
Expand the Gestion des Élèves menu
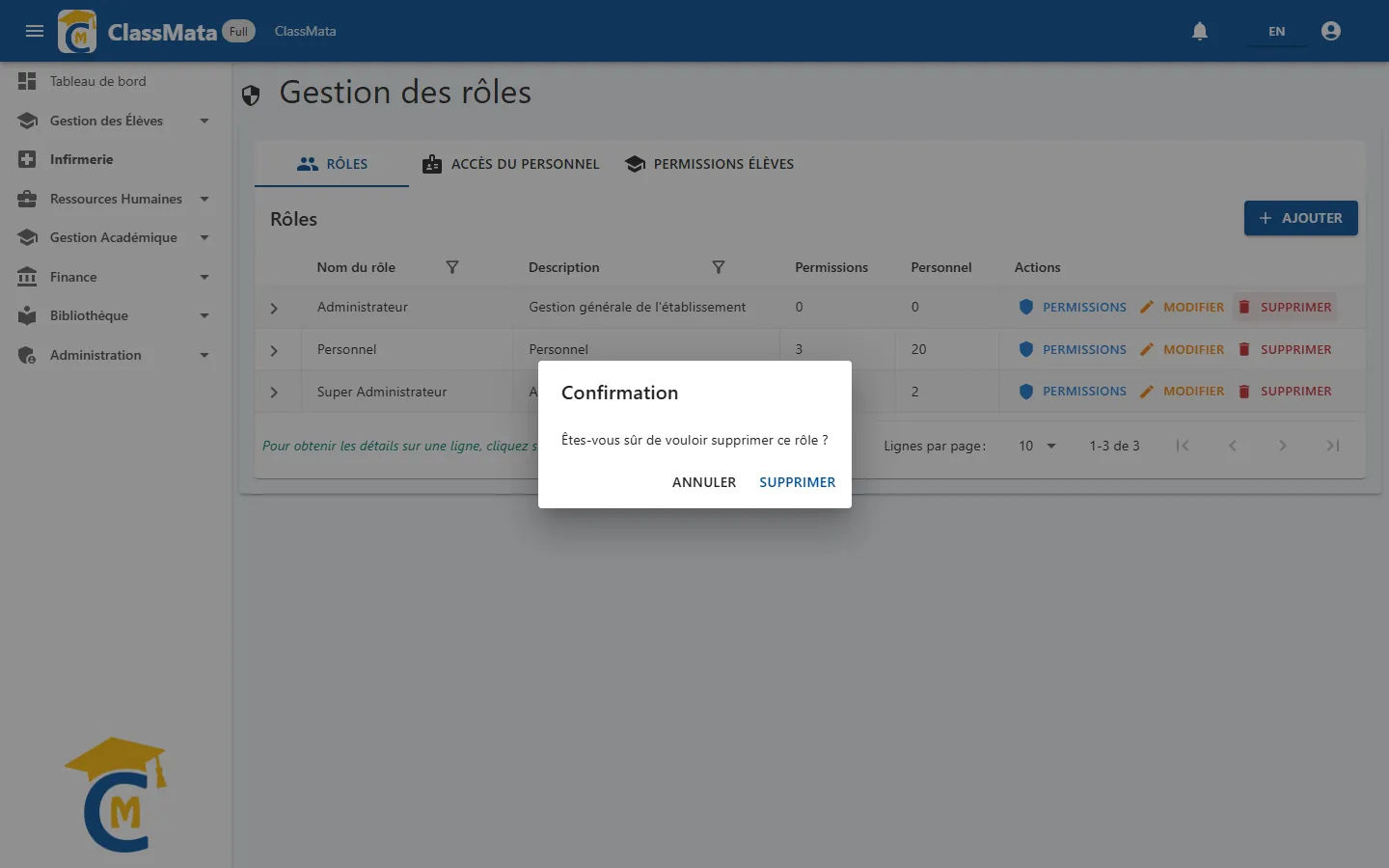[x=116, y=121]
